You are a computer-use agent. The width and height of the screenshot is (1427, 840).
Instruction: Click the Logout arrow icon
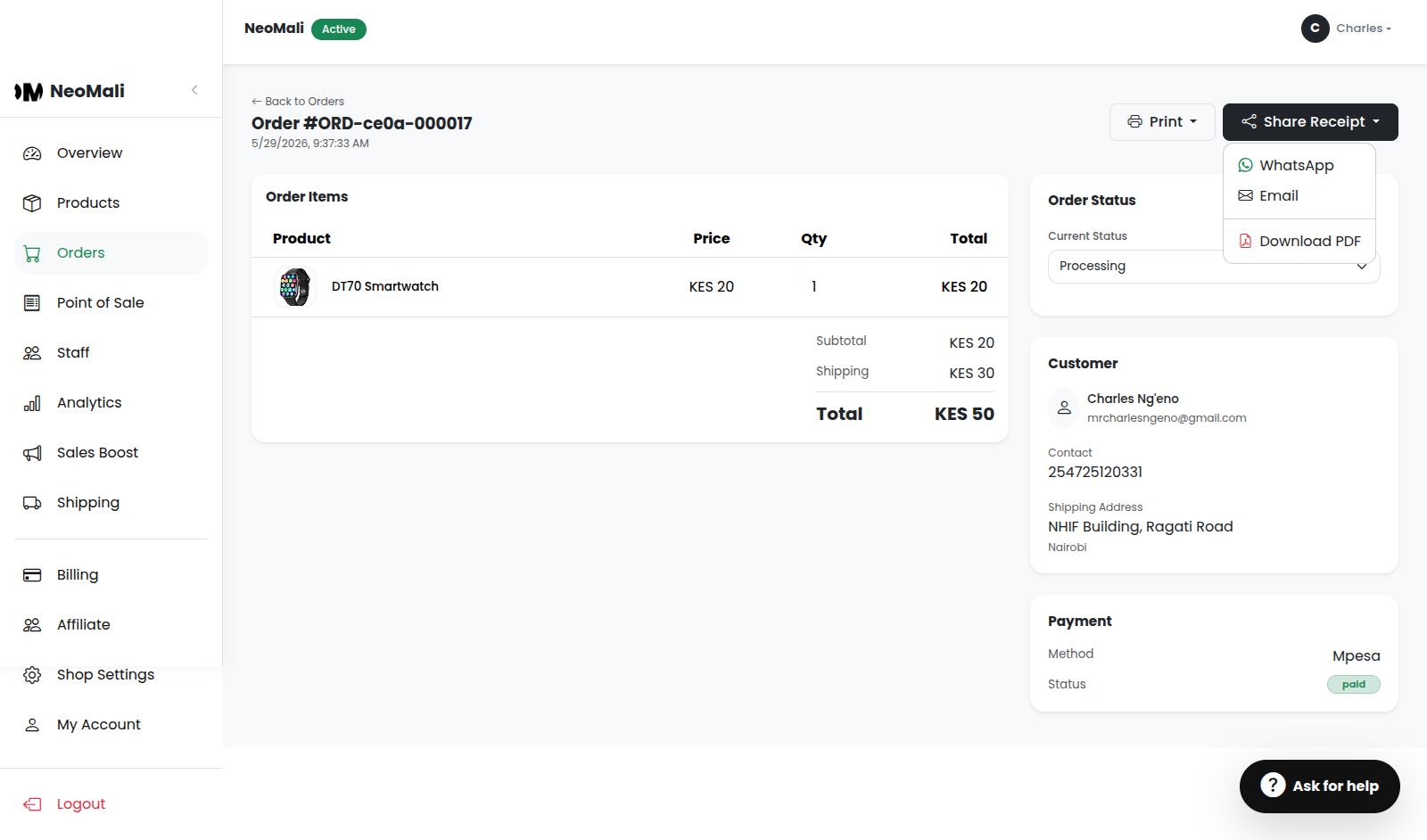32,804
